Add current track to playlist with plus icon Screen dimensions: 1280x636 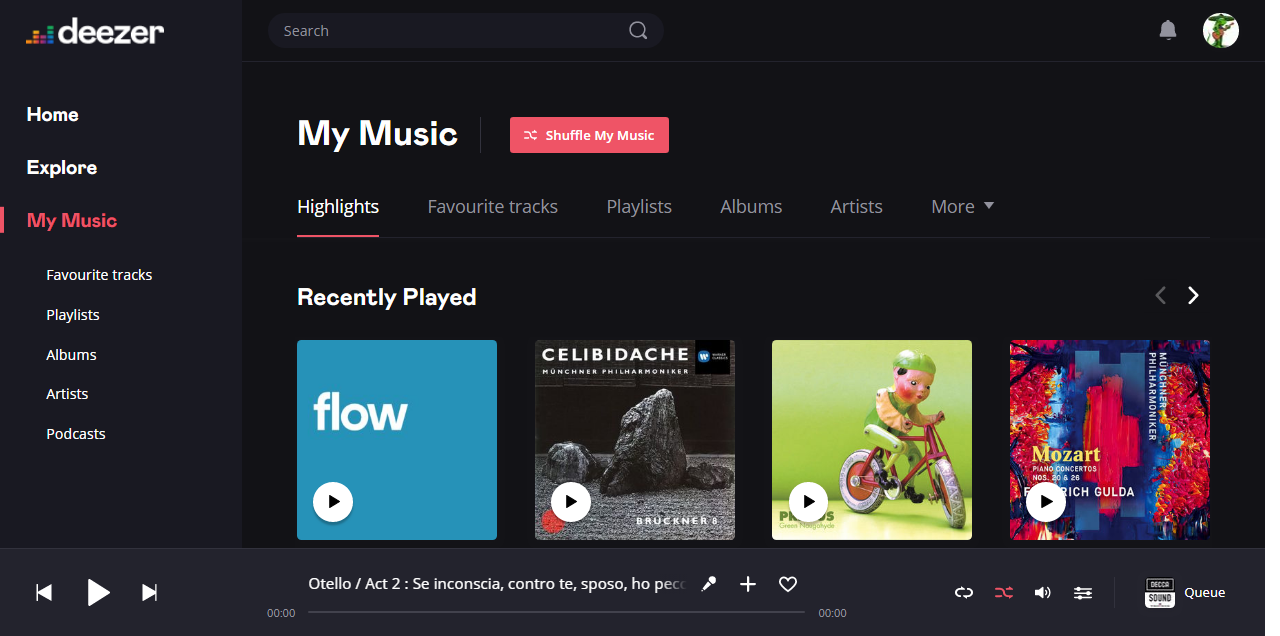coord(748,584)
